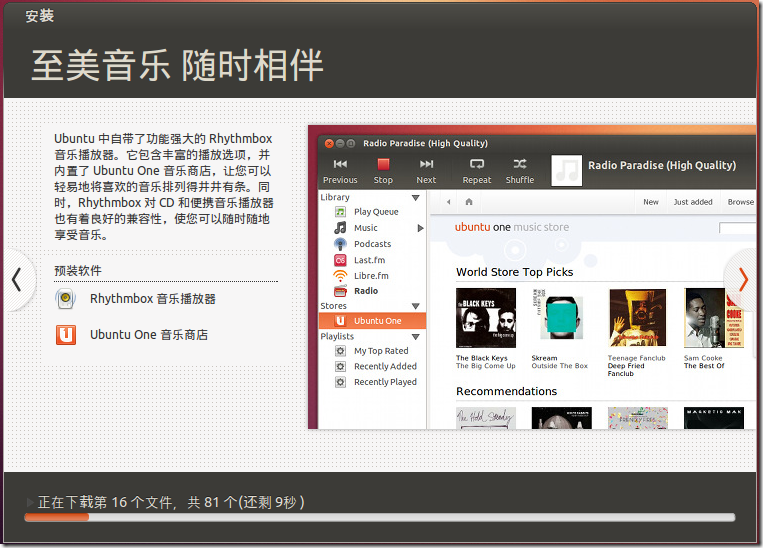Click the music store search field
The height and width of the screenshot is (548, 763).
point(737,228)
